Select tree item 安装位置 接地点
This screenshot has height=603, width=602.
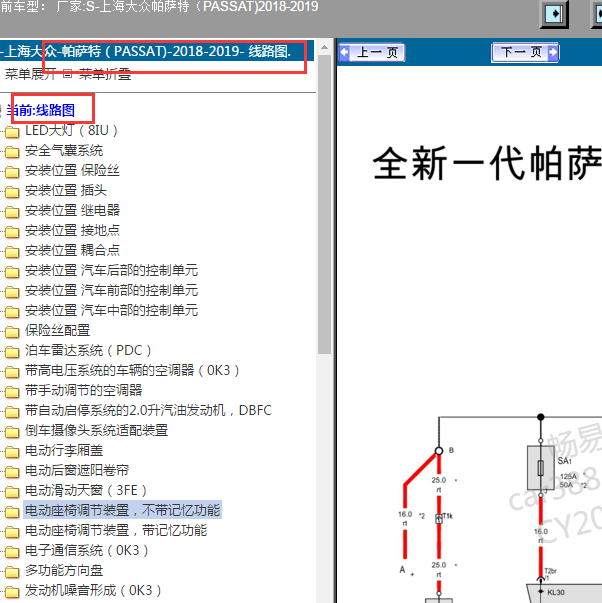(72, 230)
